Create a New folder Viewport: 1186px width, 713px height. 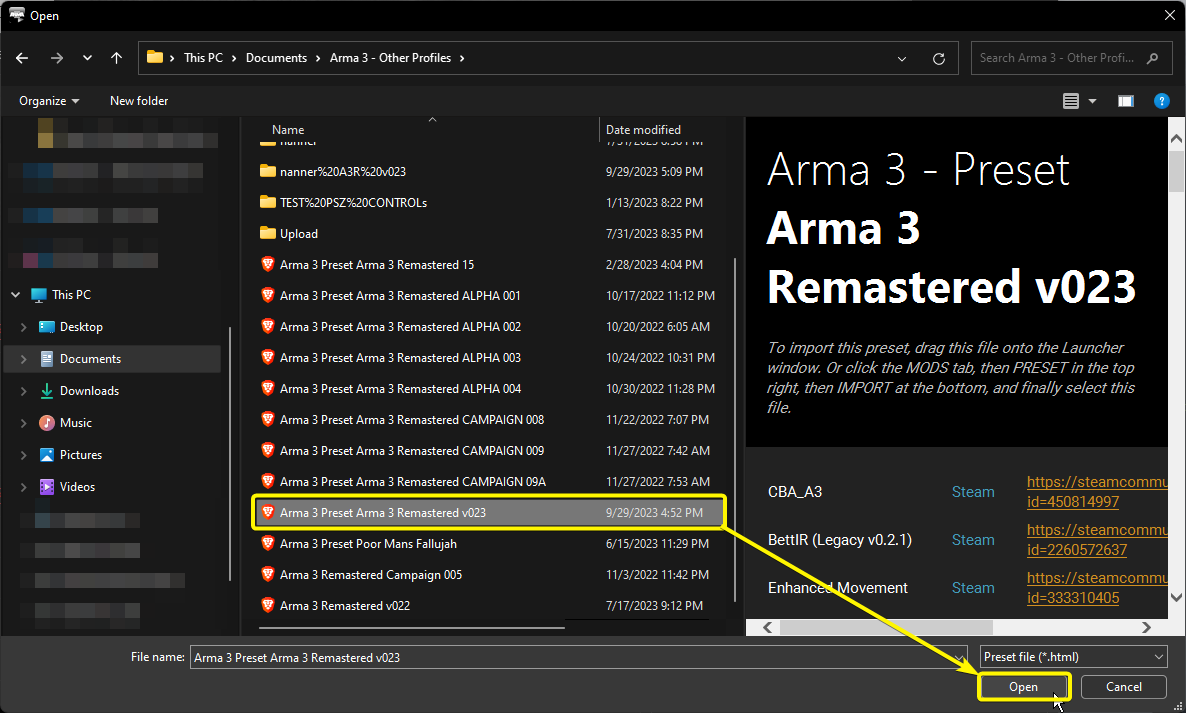click(139, 101)
